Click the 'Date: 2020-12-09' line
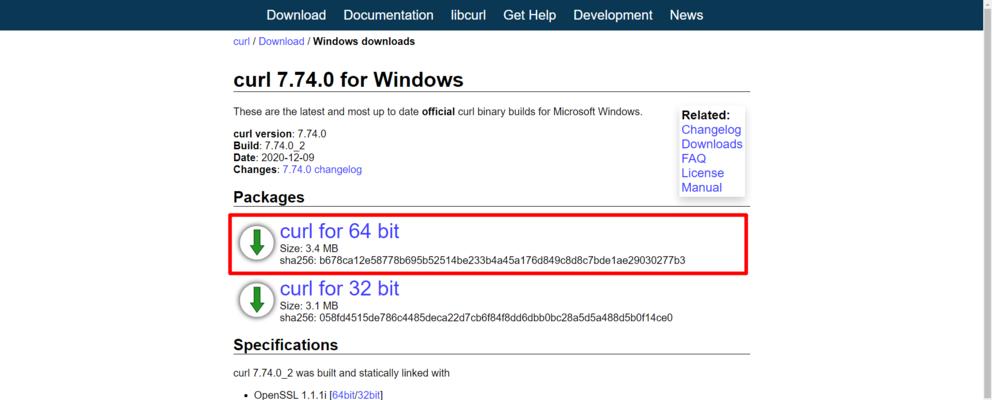 pos(274,158)
